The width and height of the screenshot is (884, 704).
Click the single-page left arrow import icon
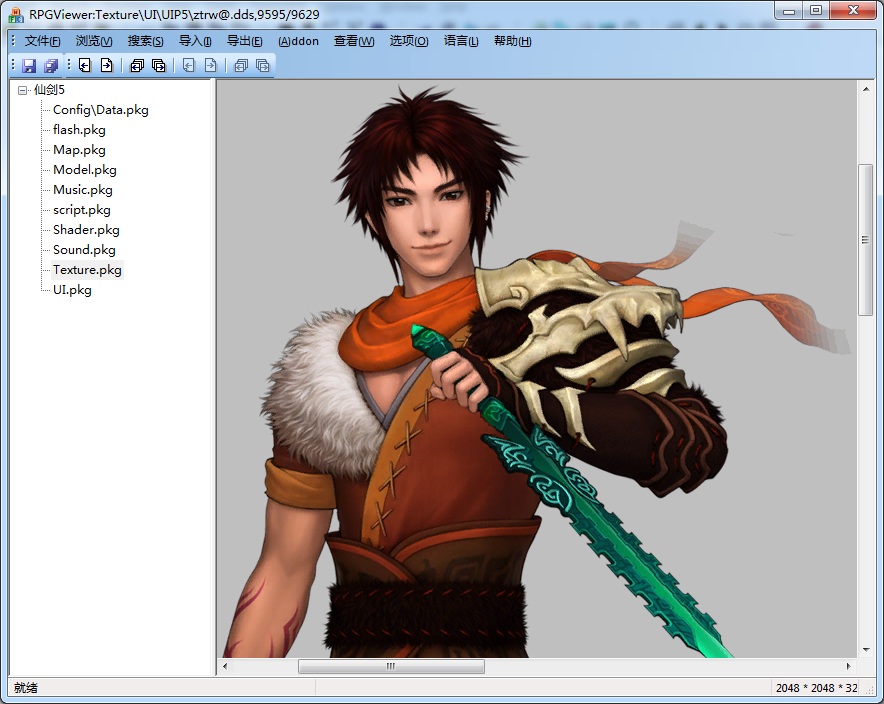pos(85,65)
